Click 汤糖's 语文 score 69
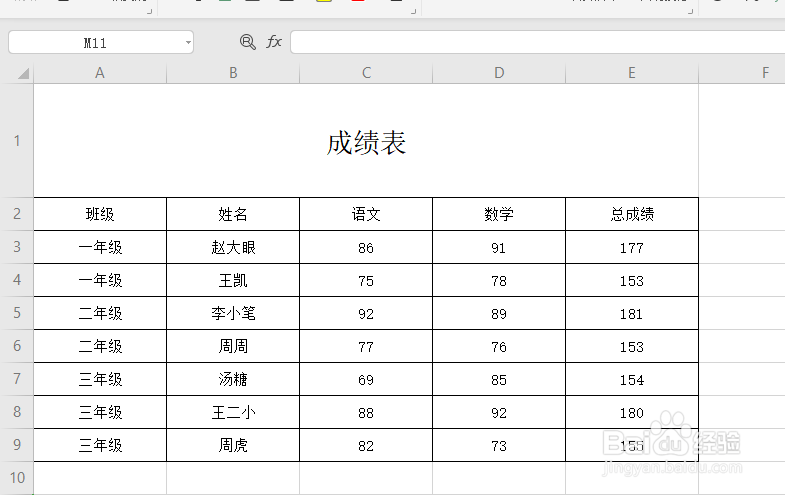The width and height of the screenshot is (785, 495). click(x=366, y=379)
